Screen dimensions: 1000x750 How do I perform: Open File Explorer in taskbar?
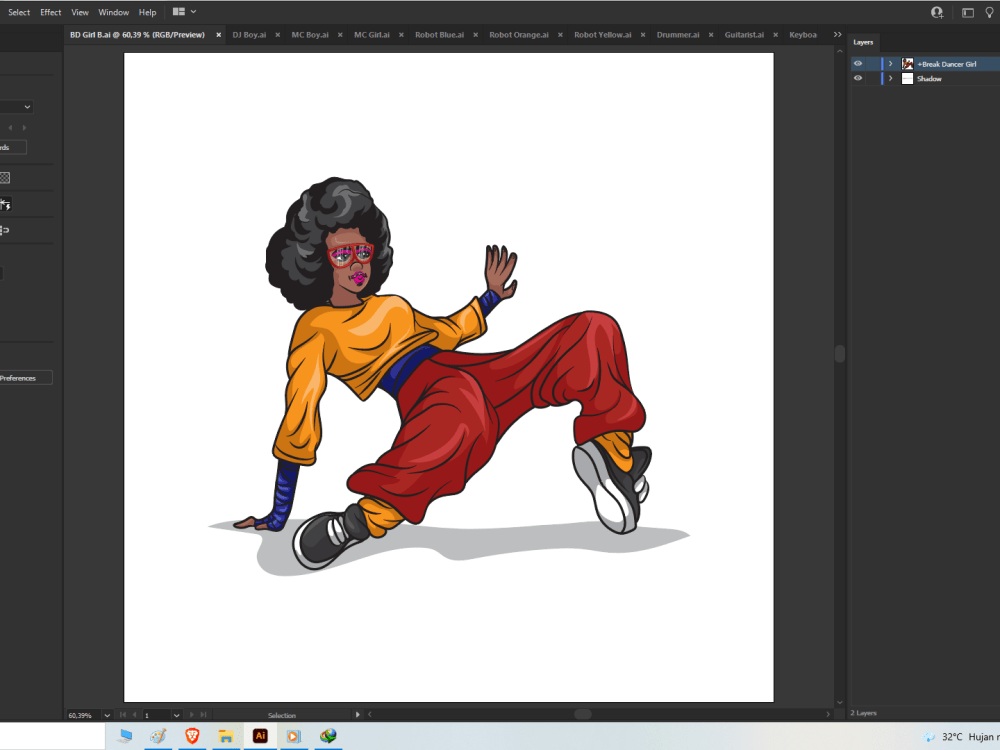click(x=226, y=737)
